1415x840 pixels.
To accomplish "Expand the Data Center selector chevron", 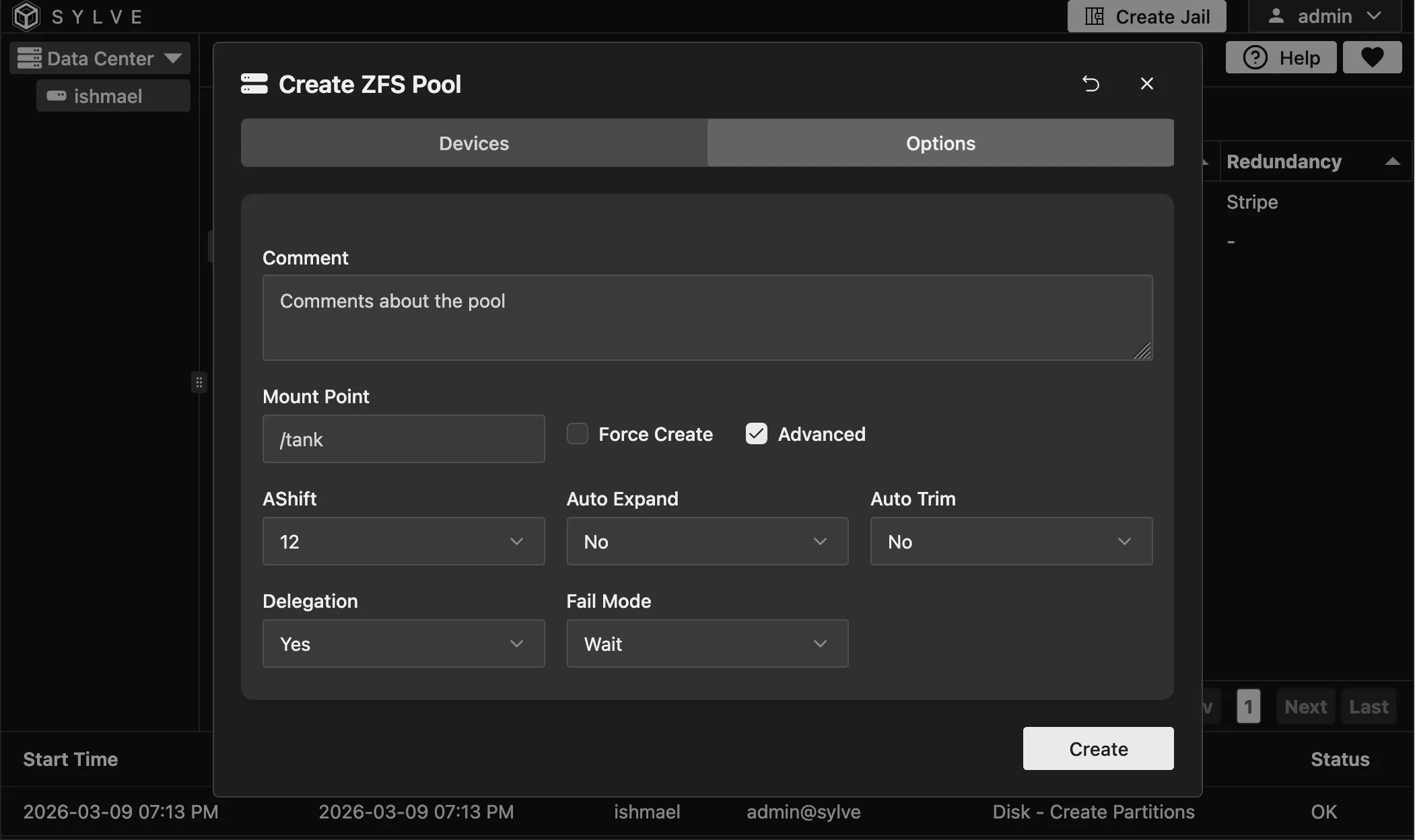I will (x=174, y=58).
